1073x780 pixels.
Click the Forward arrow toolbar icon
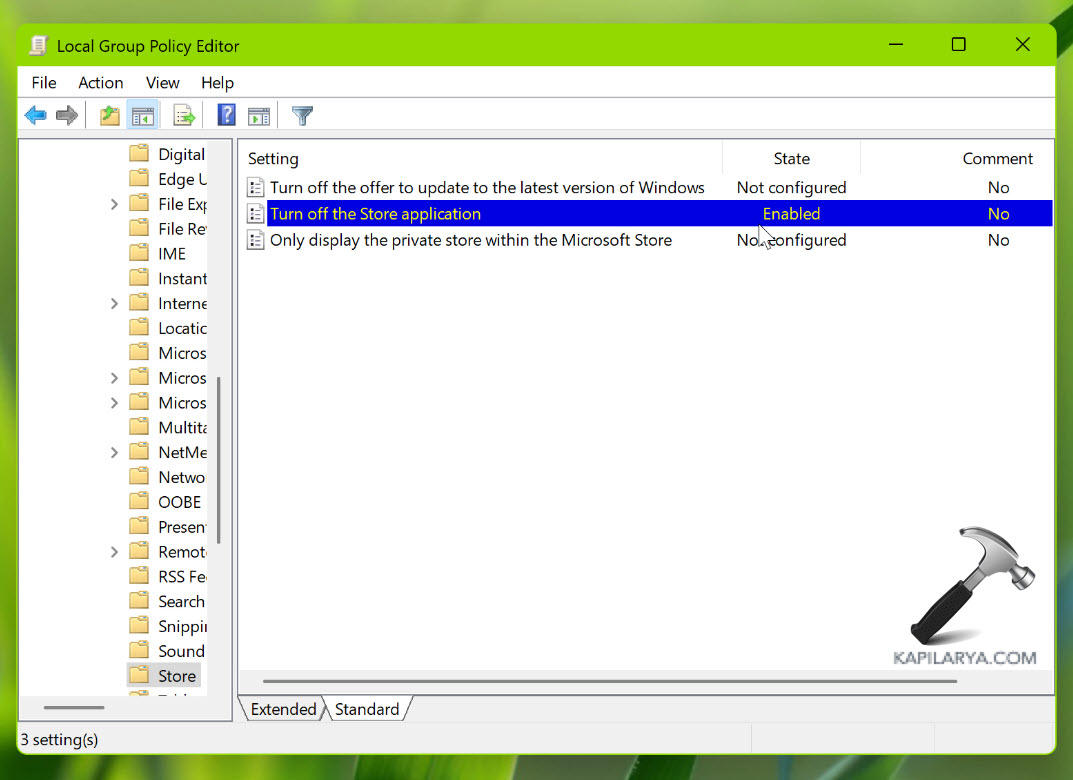[x=67, y=116]
